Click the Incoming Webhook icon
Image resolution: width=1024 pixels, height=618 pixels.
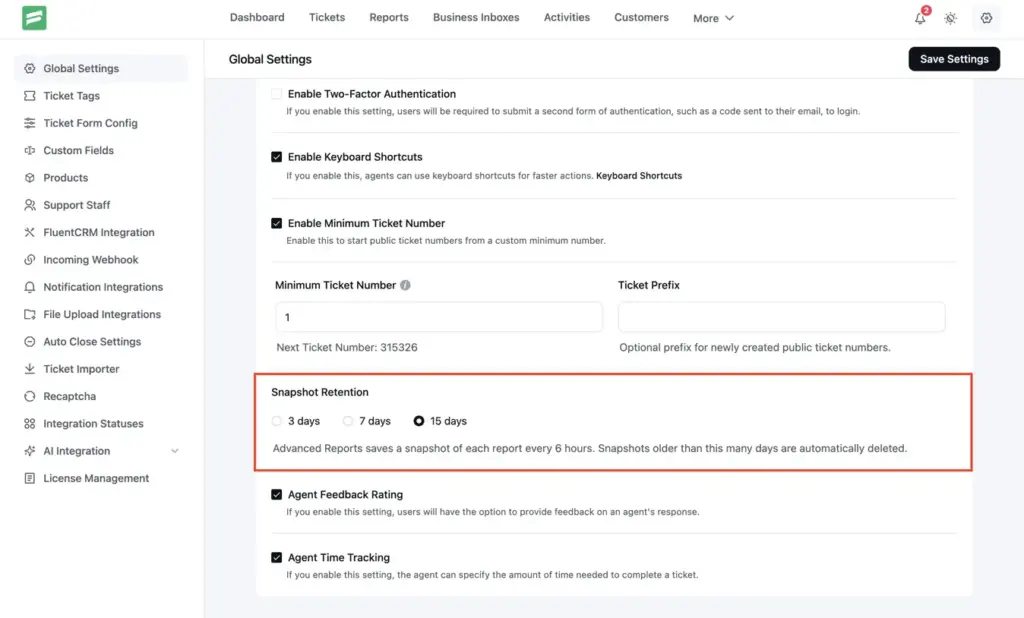pyautogui.click(x=29, y=259)
